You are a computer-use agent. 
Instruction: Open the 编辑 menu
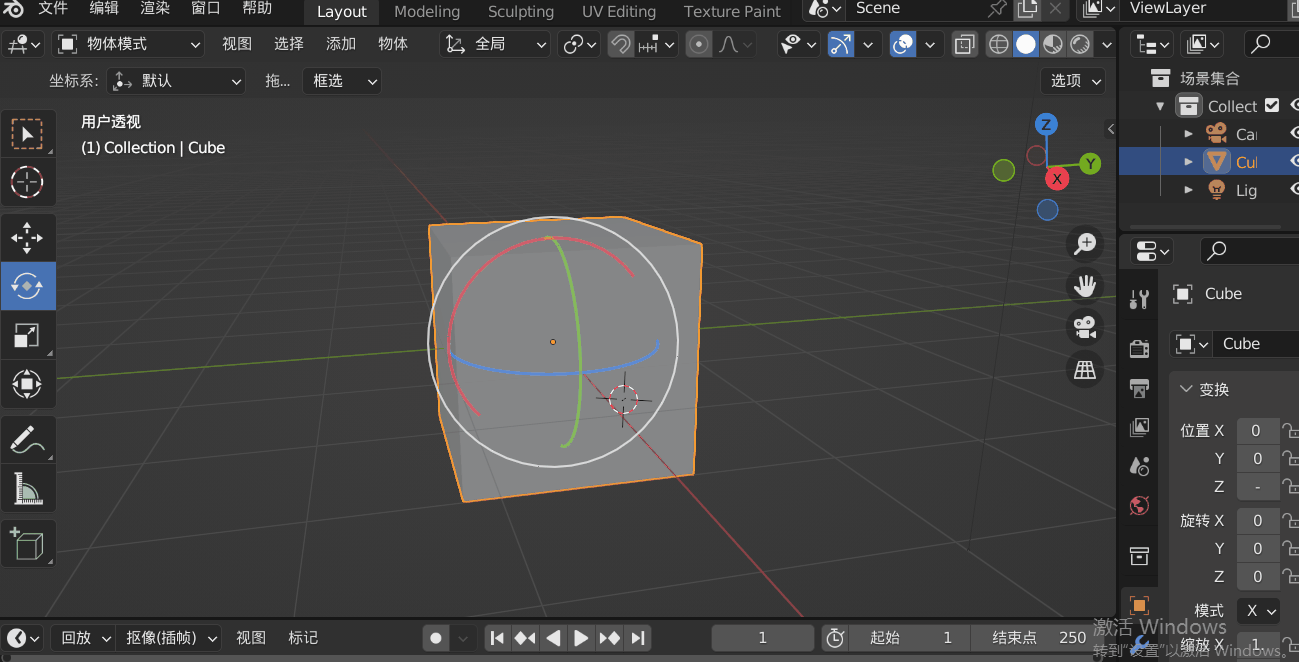[104, 8]
